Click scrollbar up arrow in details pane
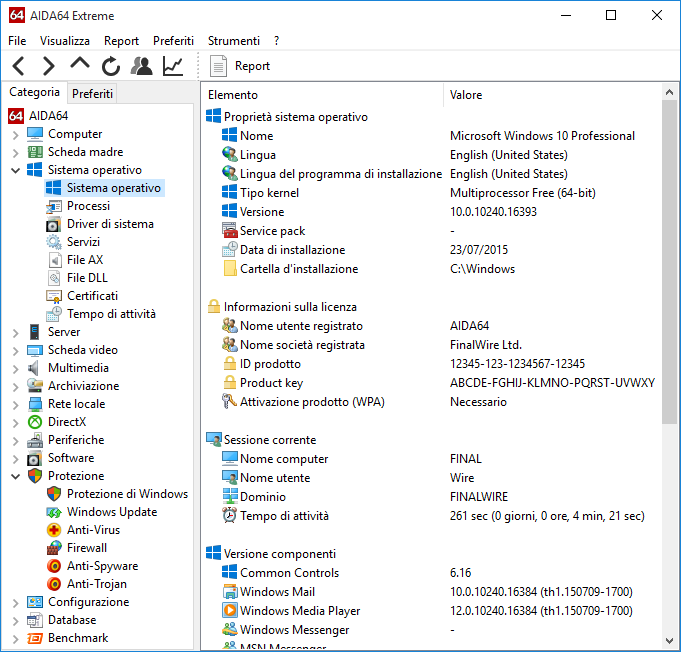 [669, 92]
